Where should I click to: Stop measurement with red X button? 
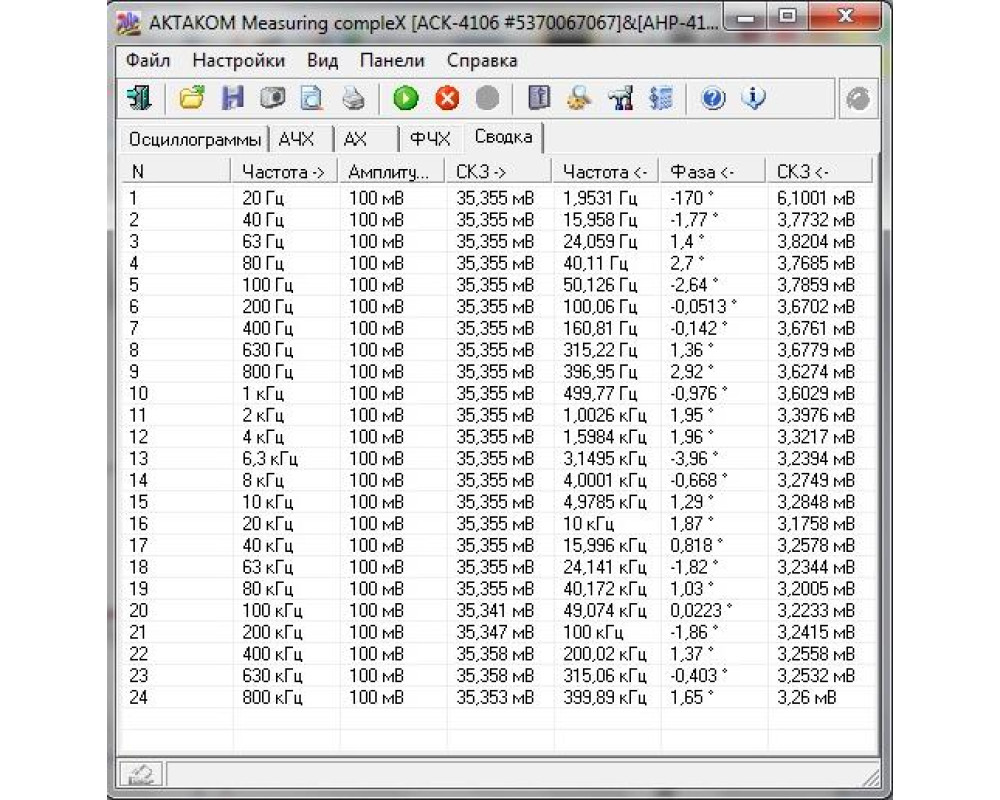pos(446,98)
